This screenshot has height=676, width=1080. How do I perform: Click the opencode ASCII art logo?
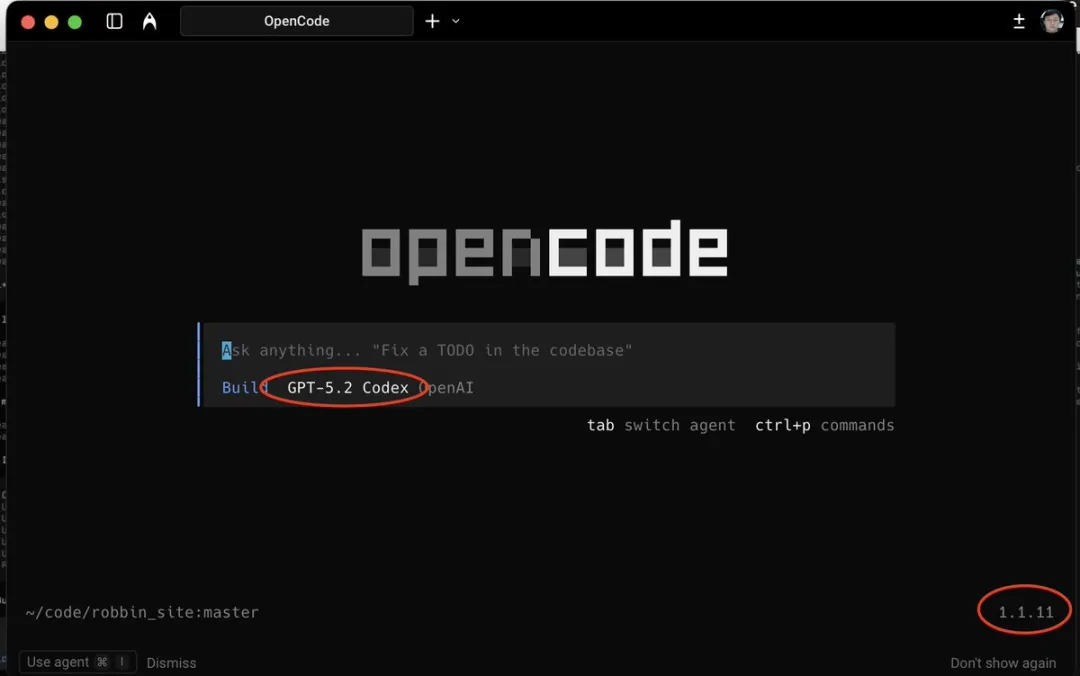point(544,249)
